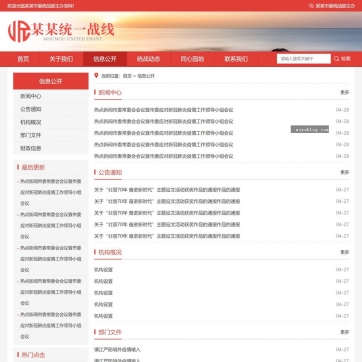Click 更多 beside 机构概况 section heading

point(345,252)
